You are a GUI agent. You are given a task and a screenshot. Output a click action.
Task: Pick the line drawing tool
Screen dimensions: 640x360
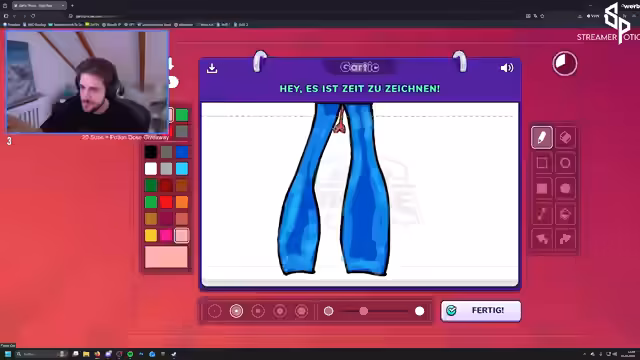pyautogui.click(x=542, y=214)
